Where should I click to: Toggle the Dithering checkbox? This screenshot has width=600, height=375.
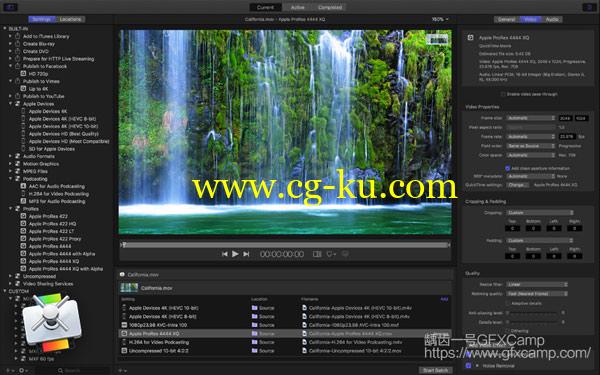pyautogui.click(x=507, y=331)
